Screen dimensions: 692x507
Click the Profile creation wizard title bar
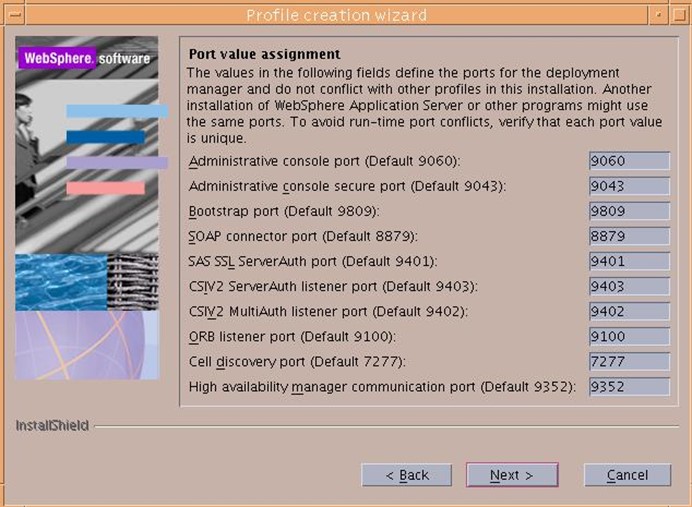pos(336,14)
